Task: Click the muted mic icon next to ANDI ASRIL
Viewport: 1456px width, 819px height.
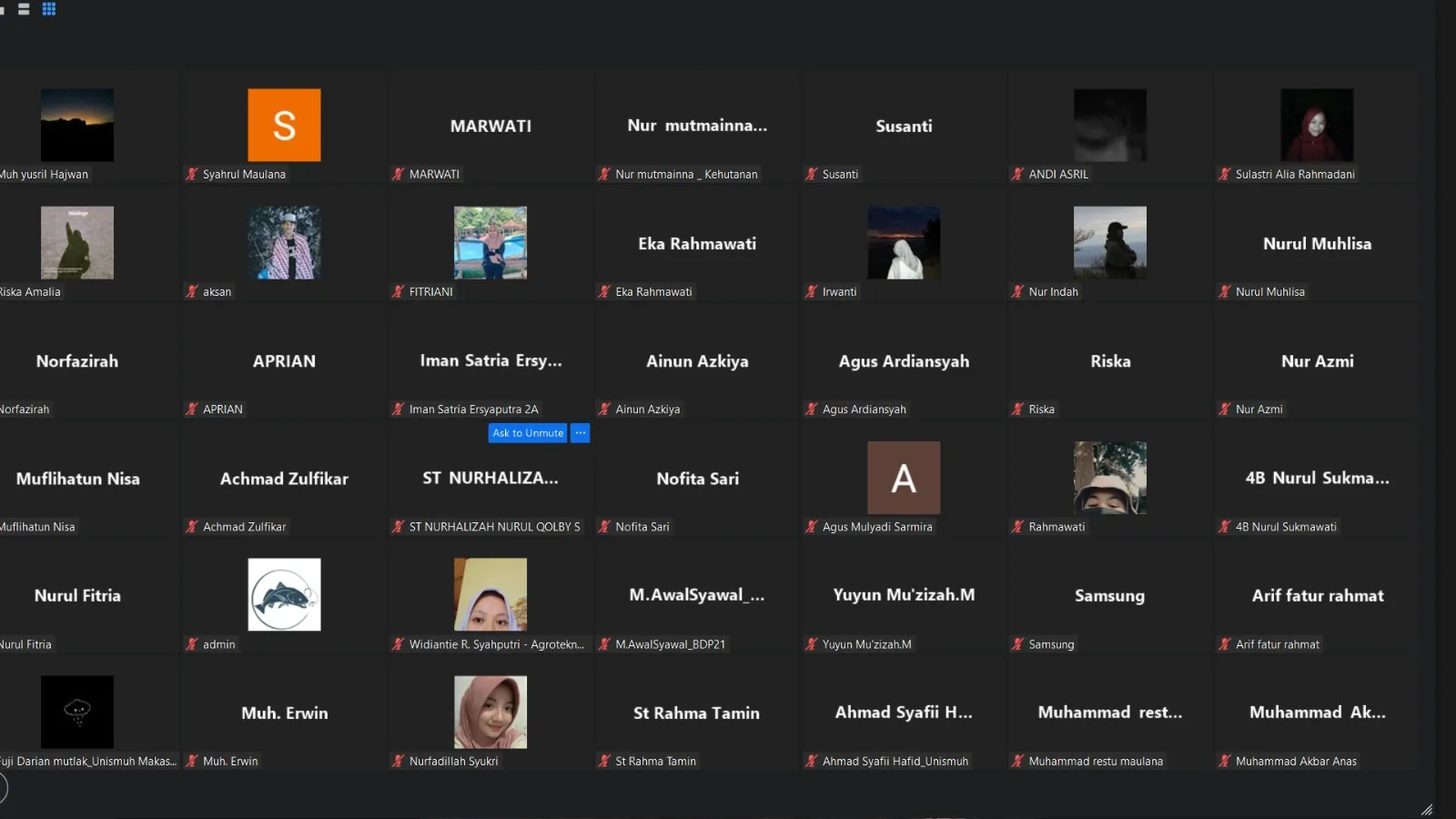Action: (1017, 174)
